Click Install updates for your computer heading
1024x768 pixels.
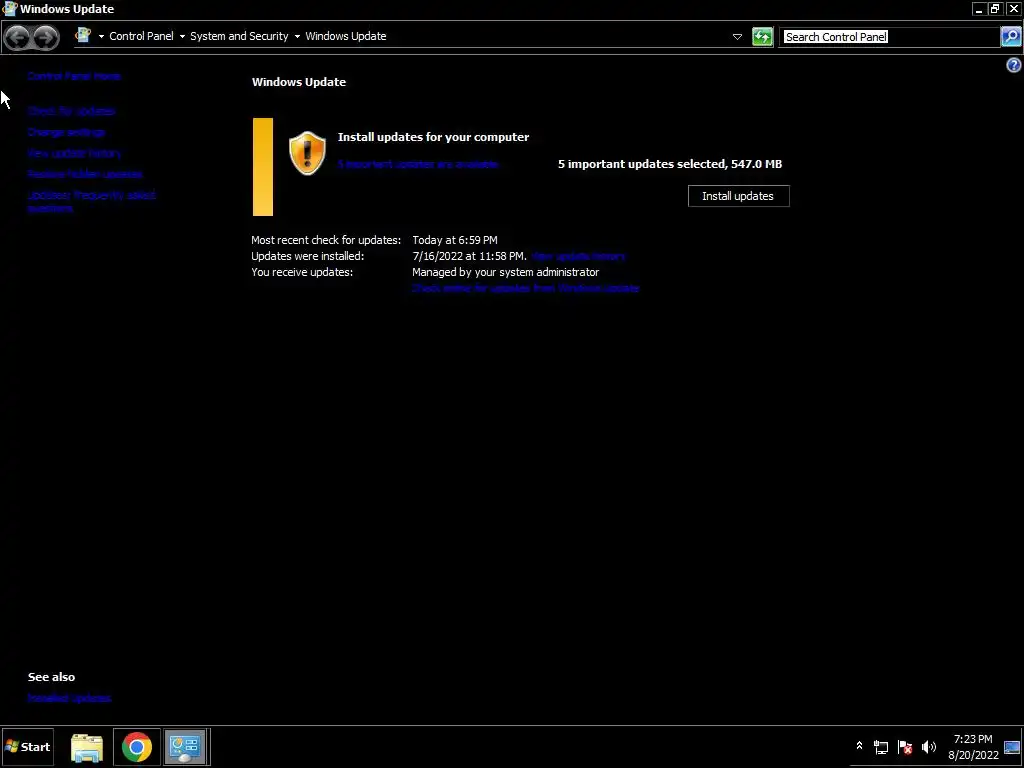click(434, 137)
